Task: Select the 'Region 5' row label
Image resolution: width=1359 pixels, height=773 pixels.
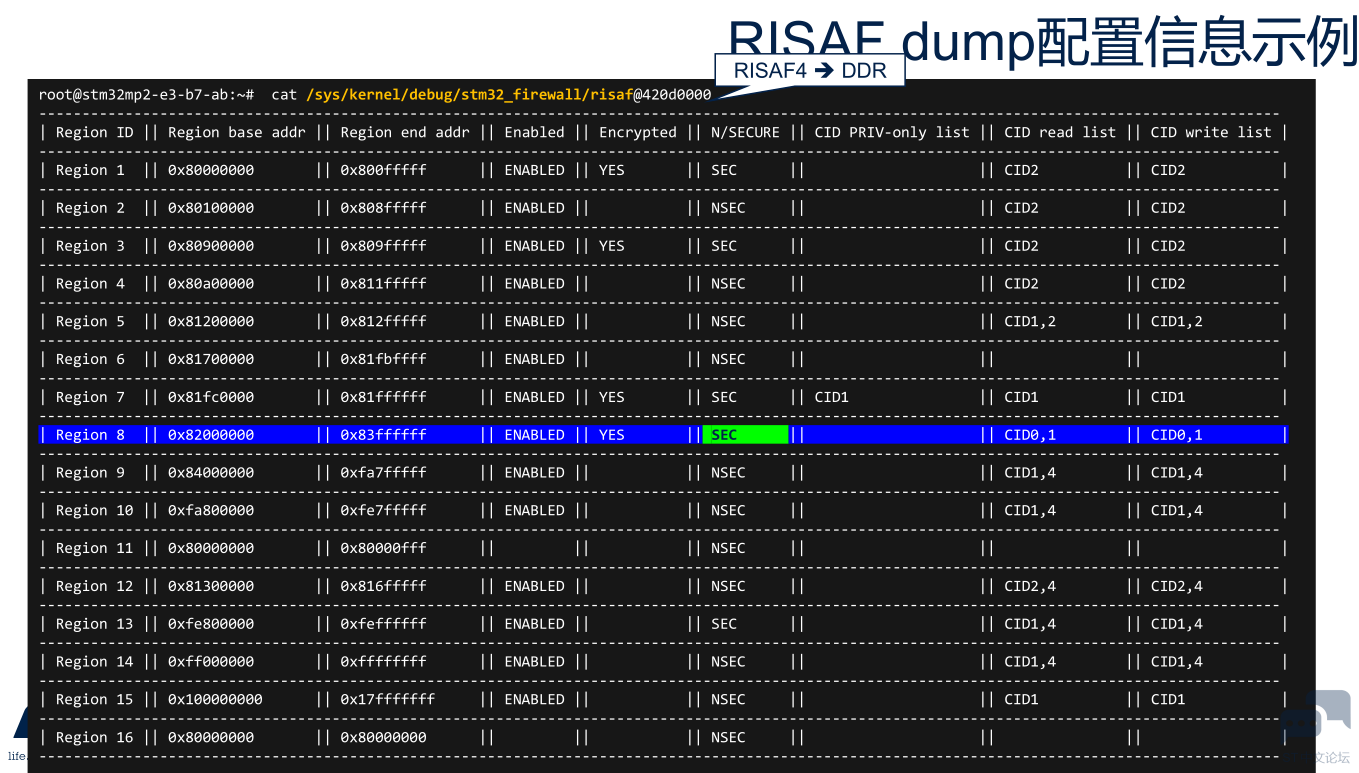Action: 90,321
